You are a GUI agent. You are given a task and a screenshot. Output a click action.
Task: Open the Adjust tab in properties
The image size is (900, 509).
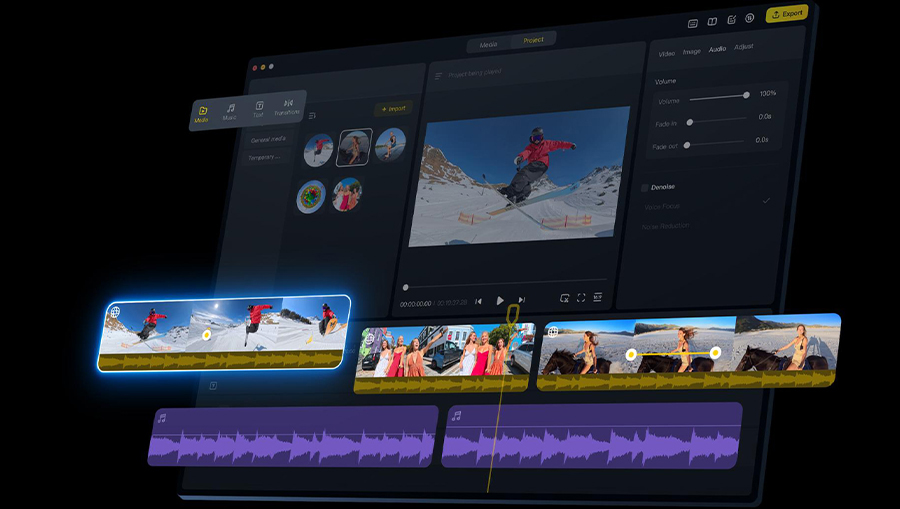pyautogui.click(x=744, y=47)
